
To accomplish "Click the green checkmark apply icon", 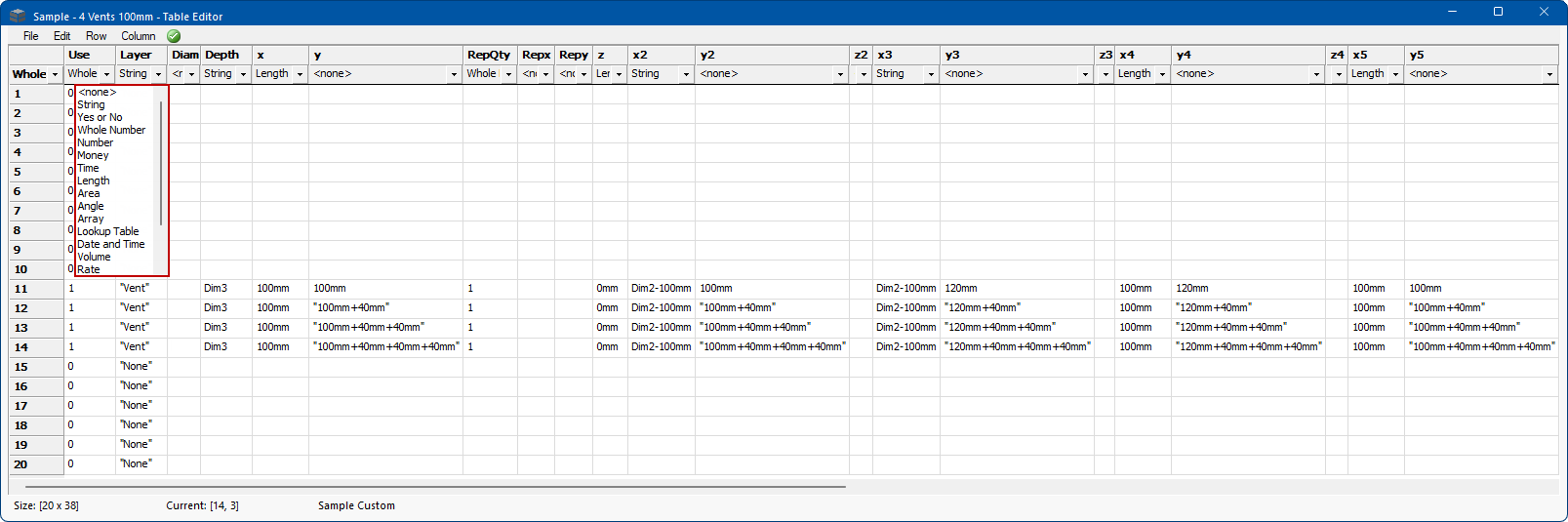I will (x=174, y=36).
